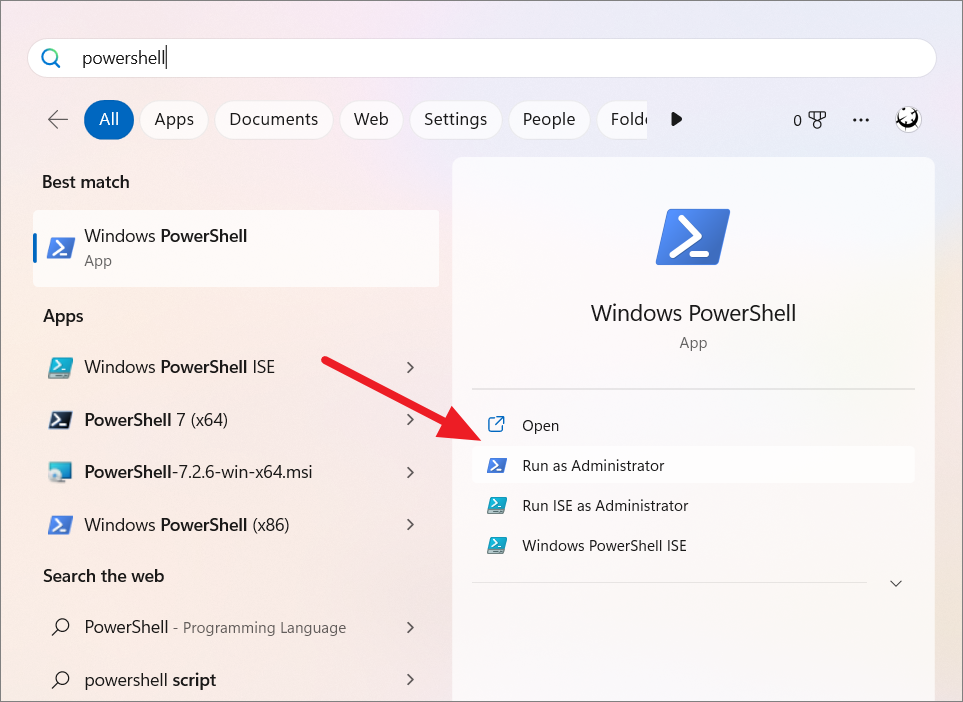Switch to the Settings filter tab
The width and height of the screenshot is (963, 702).
455,119
